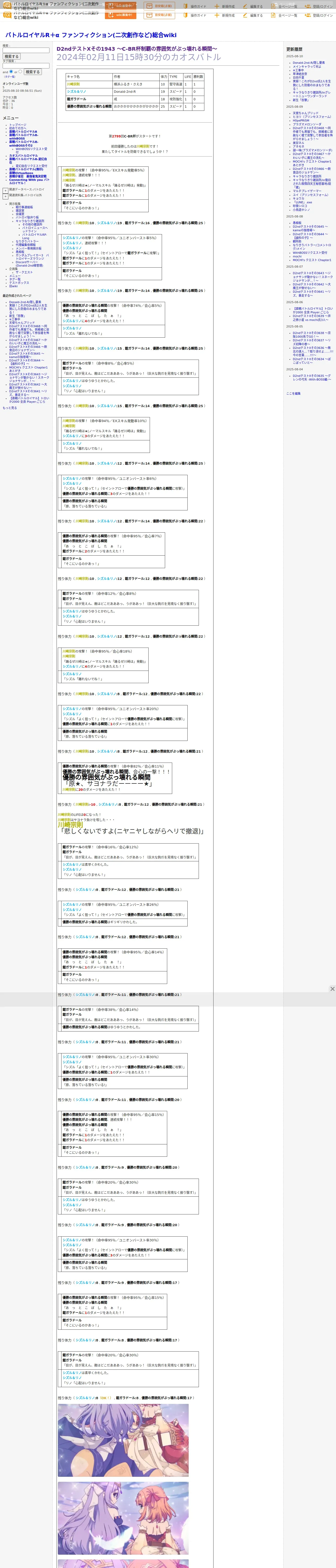Open マルチプレイゲーマー link

tap(307, 191)
